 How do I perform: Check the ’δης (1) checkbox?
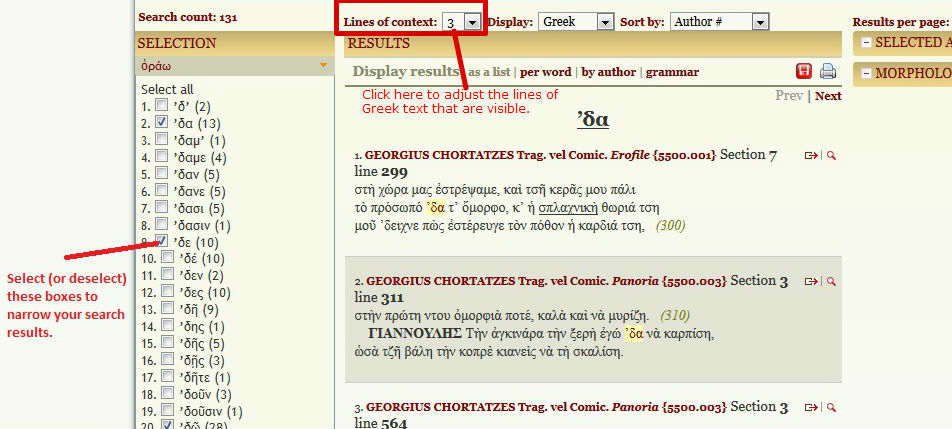[167, 325]
